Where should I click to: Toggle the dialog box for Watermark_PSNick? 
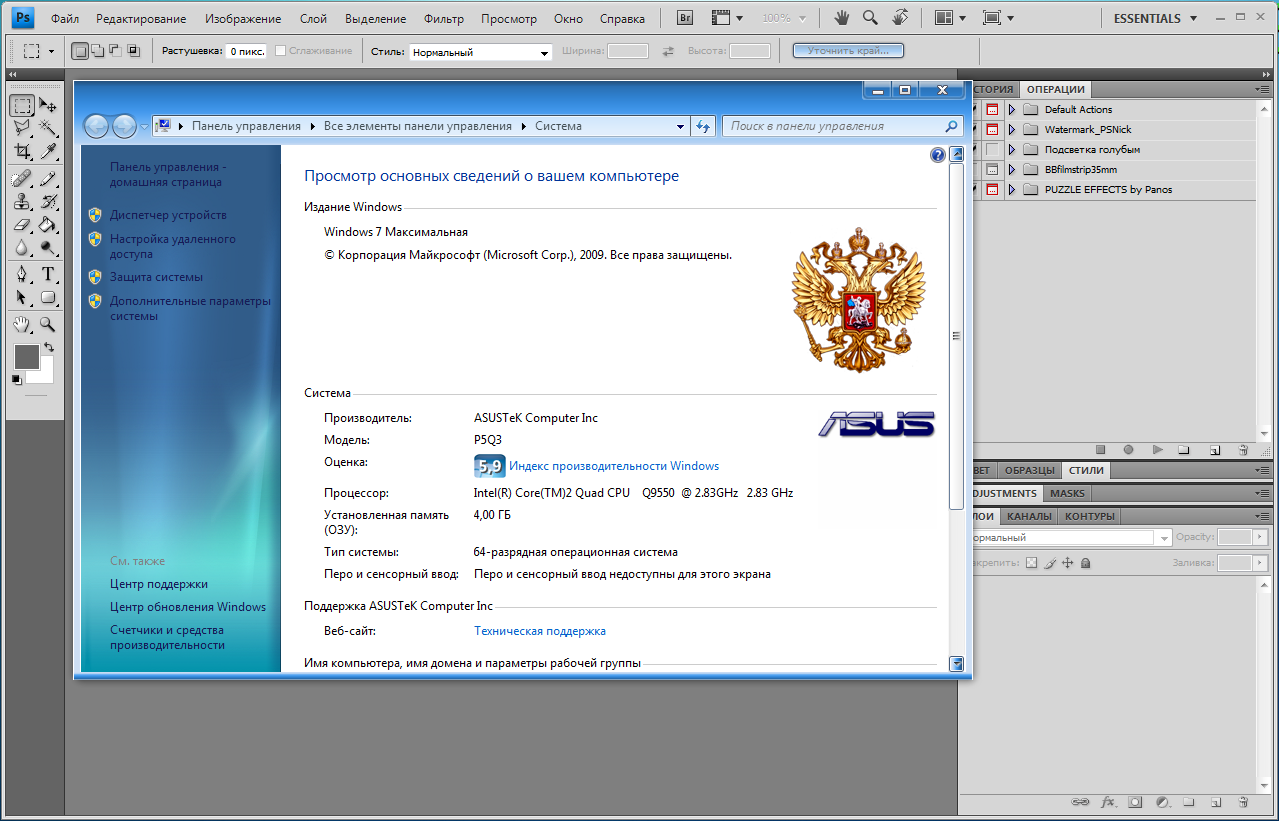point(992,130)
